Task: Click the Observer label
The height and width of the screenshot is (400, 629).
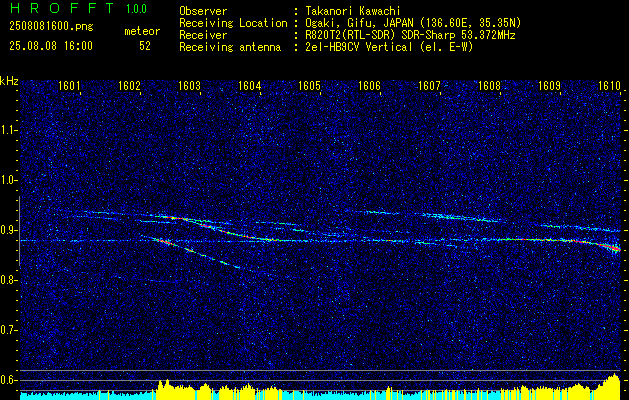Action: point(203,11)
